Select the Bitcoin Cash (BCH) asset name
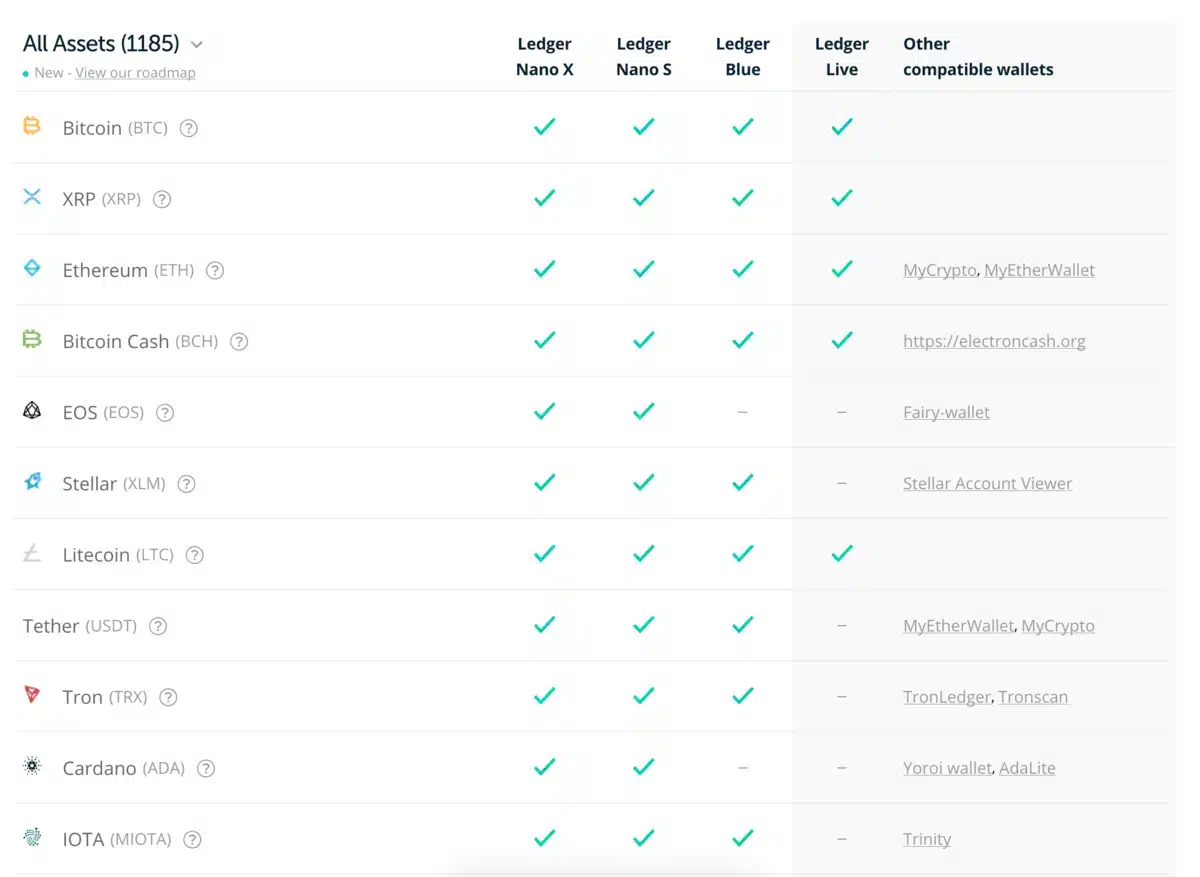1200x877 pixels. [x=140, y=341]
